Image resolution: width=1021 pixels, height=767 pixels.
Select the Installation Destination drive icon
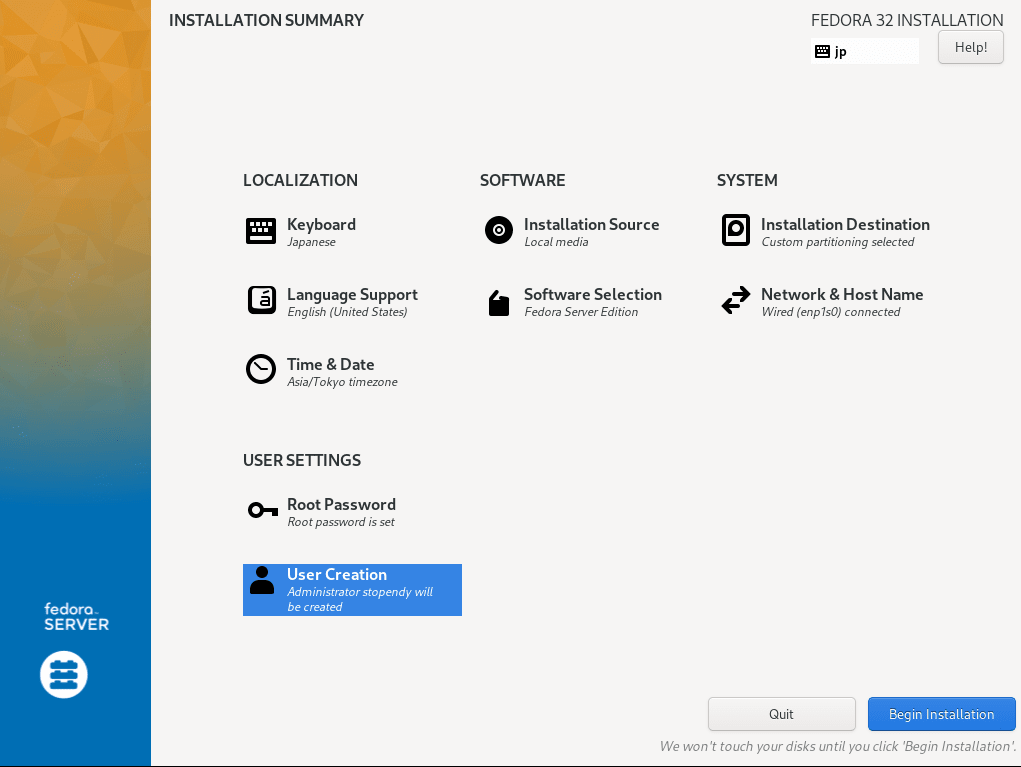coord(735,230)
